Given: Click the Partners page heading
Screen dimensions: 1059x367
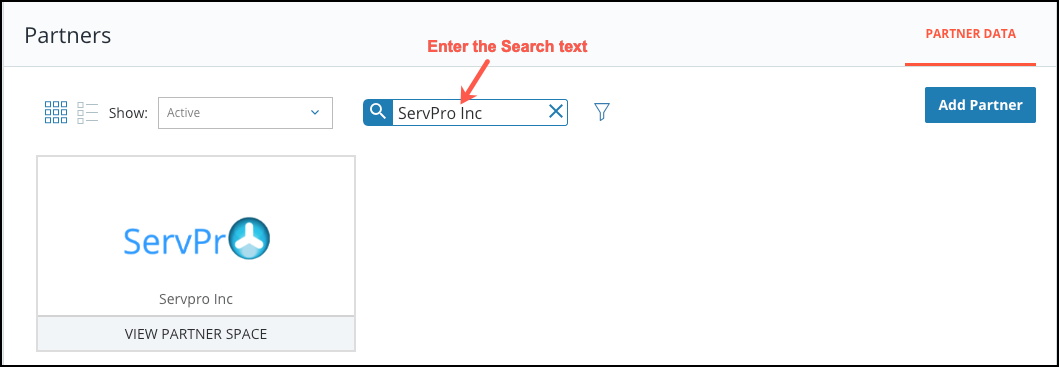Looking at the screenshot, I should 68,35.
